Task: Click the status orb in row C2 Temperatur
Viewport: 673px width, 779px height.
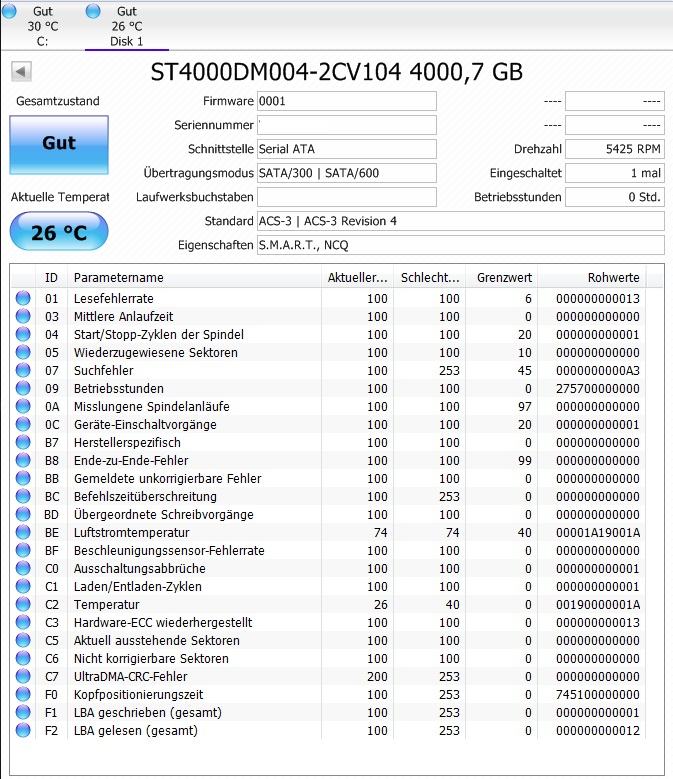Action: tap(23, 604)
